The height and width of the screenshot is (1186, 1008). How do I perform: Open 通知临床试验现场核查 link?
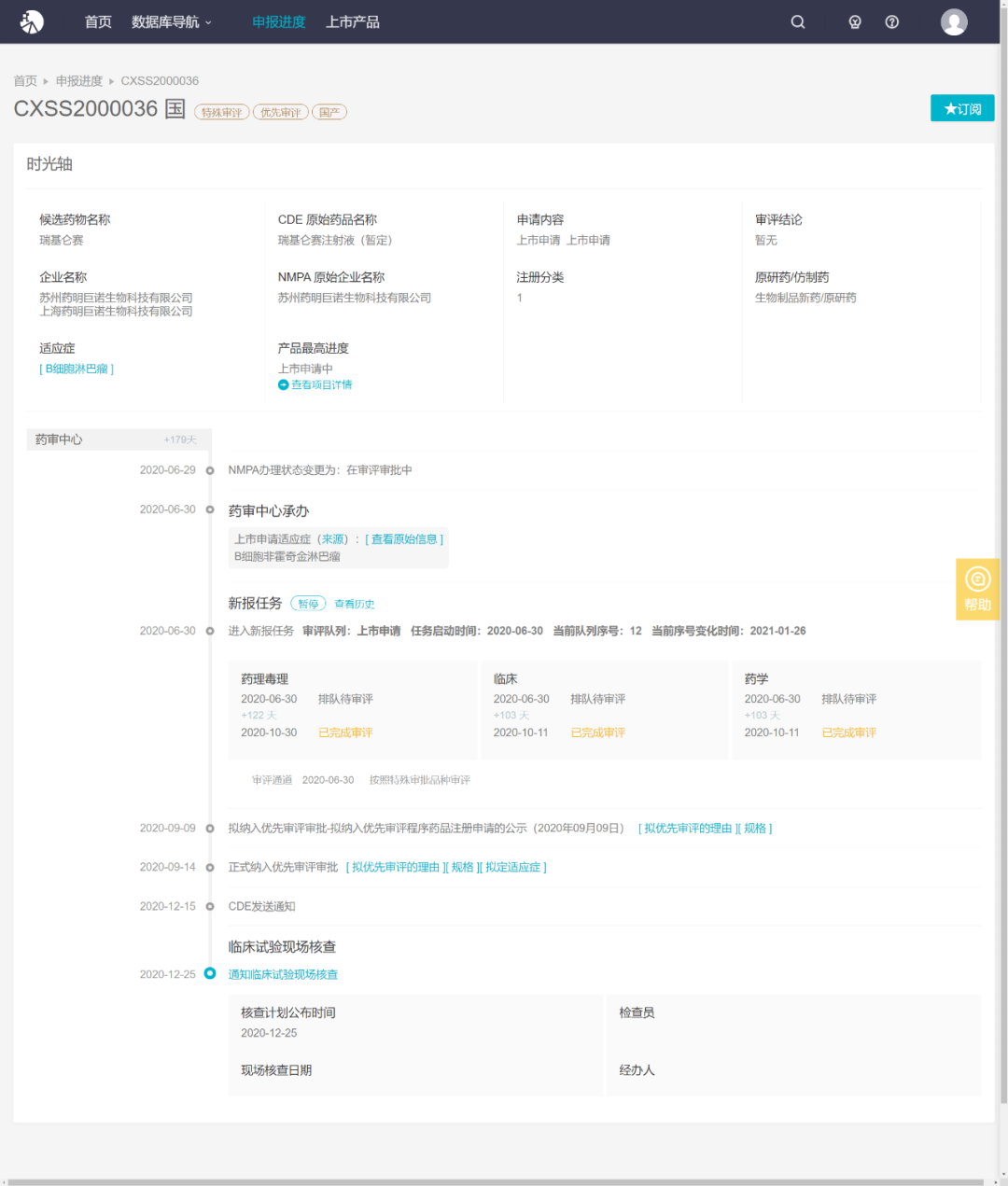click(x=283, y=974)
